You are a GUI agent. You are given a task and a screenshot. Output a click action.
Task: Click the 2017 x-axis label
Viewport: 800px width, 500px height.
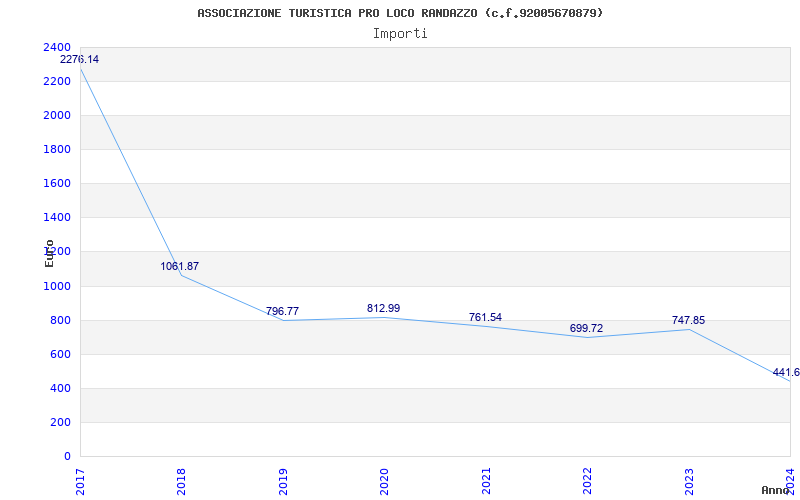80,481
